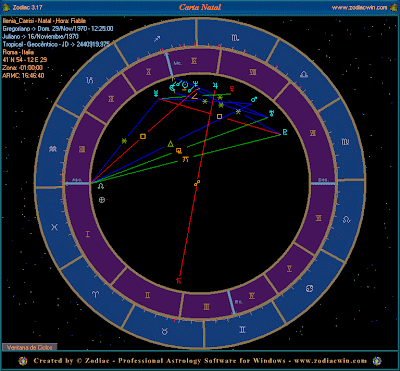Select the Gemini sign in the outer ring
This screenshot has width=400, height=371.
point(242,330)
